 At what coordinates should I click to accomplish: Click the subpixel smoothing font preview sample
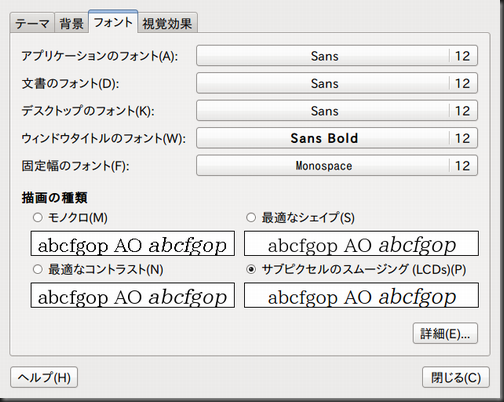(x=361, y=295)
